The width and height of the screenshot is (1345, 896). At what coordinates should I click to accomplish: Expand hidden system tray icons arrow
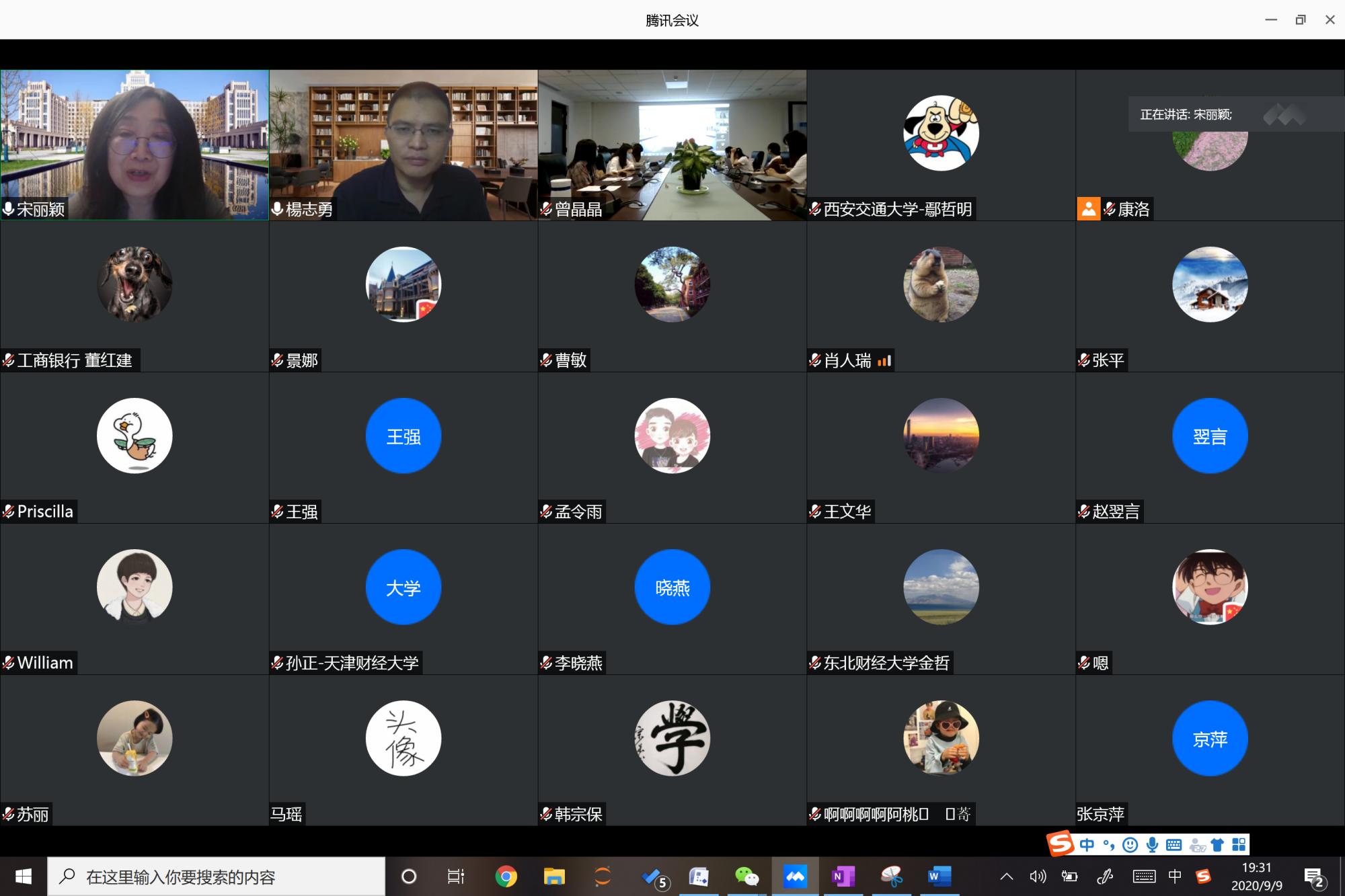pyautogui.click(x=1007, y=877)
